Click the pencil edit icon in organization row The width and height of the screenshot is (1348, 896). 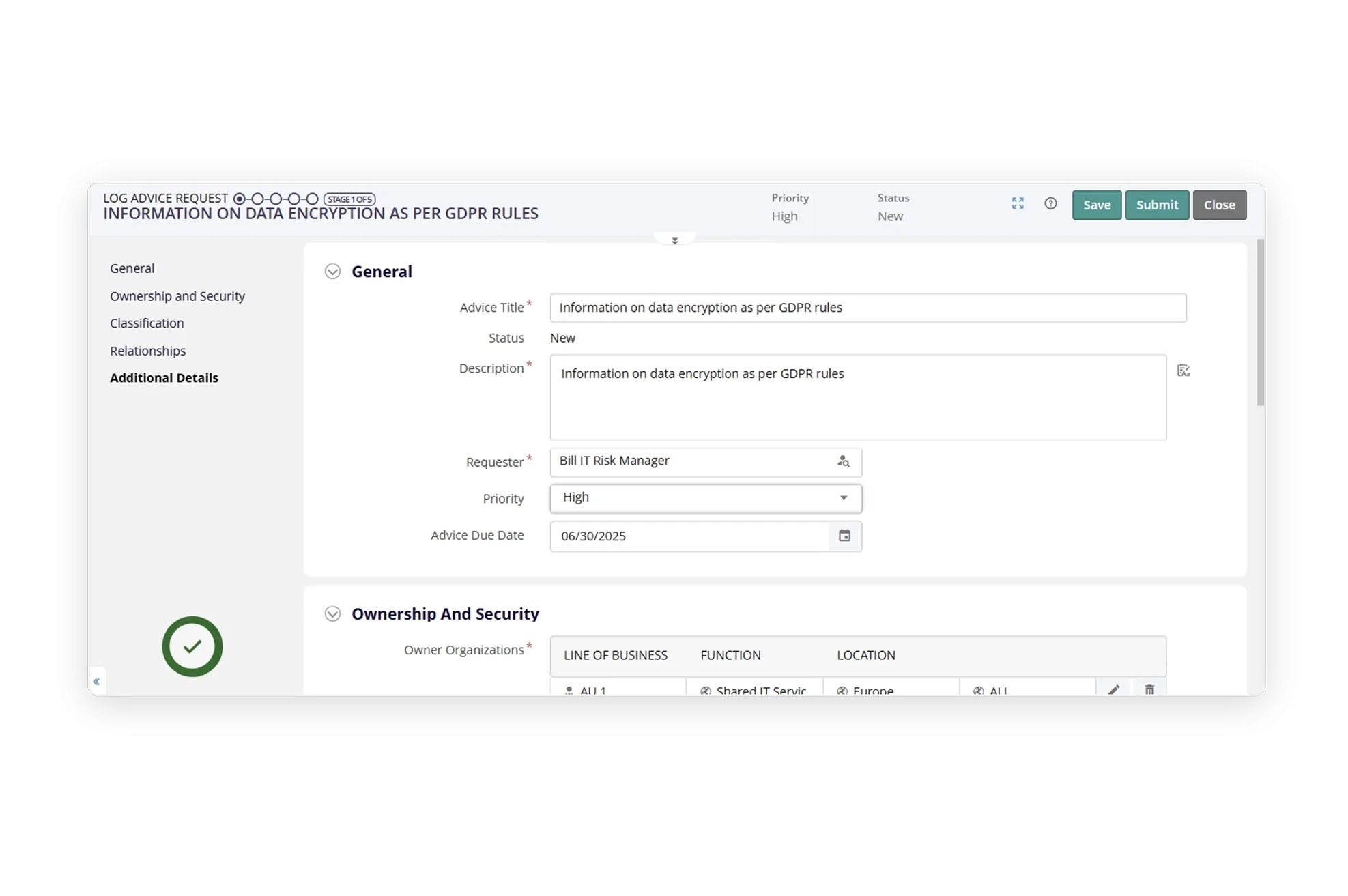(1114, 689)
